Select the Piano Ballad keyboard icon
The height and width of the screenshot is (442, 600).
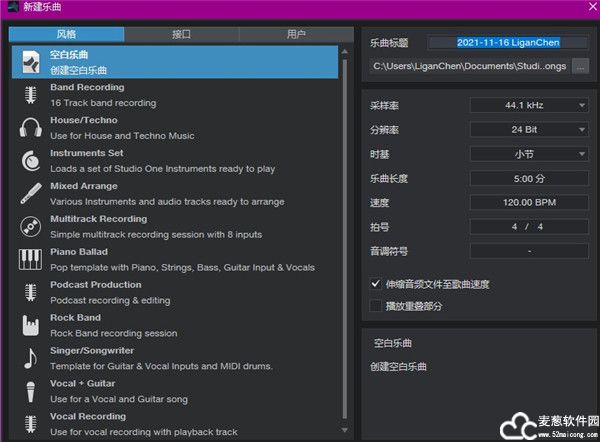pos(30,260)
